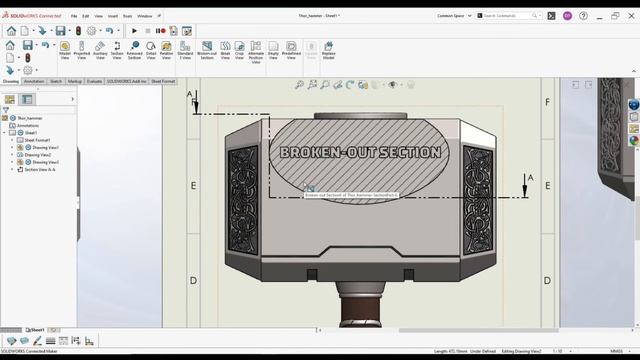The height and width of the screenshot is (360, 640).
Task: Click the Search Commands field
Action: click(509, 16)
